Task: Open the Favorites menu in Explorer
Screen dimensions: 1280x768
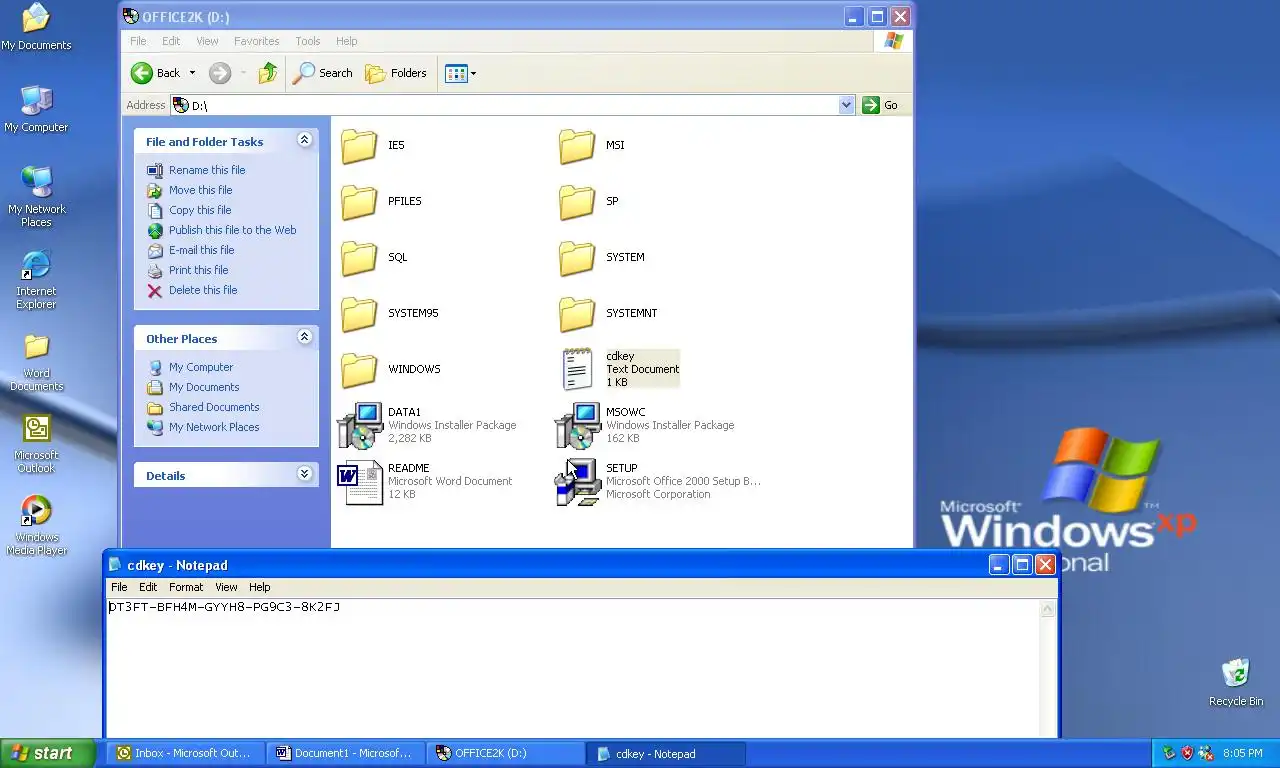Action: [257, 41]
